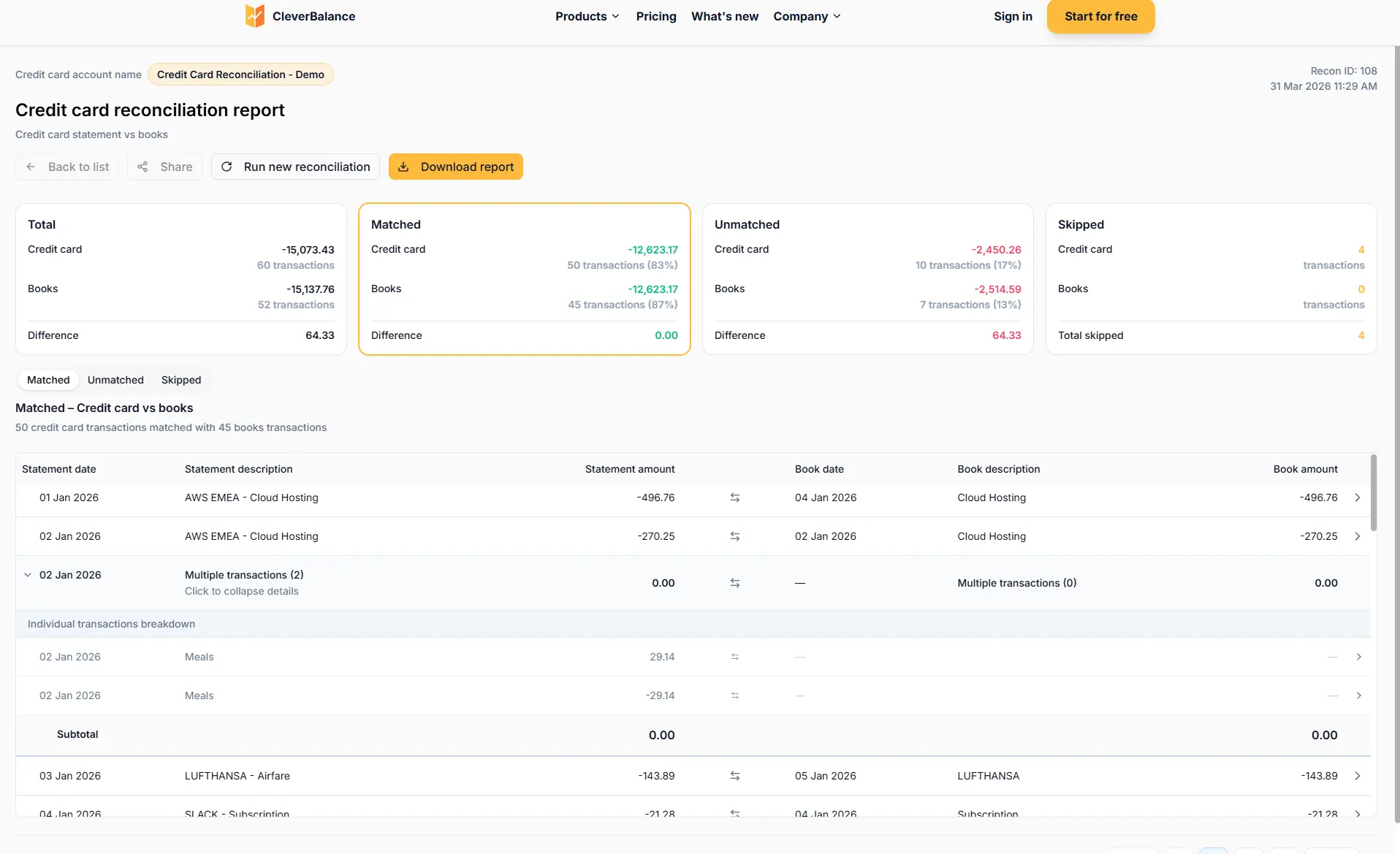The height and width of the screenshot is (854, 1400).
Task: Go Back to list
Action: 67,167
